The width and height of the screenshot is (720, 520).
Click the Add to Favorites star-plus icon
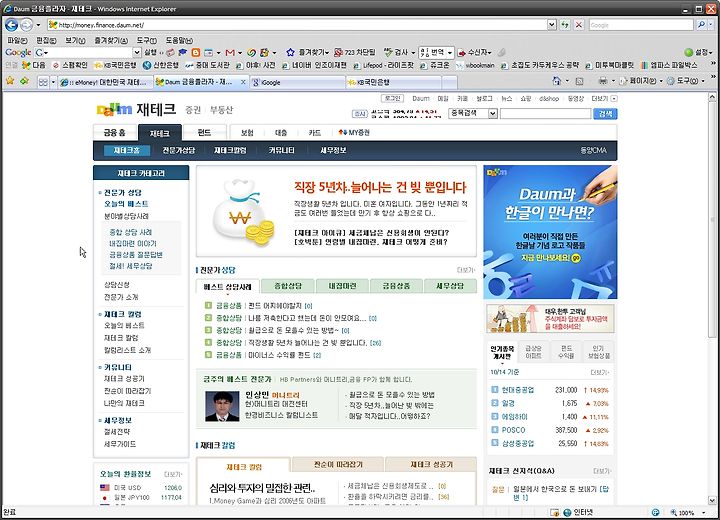point(24,81)
